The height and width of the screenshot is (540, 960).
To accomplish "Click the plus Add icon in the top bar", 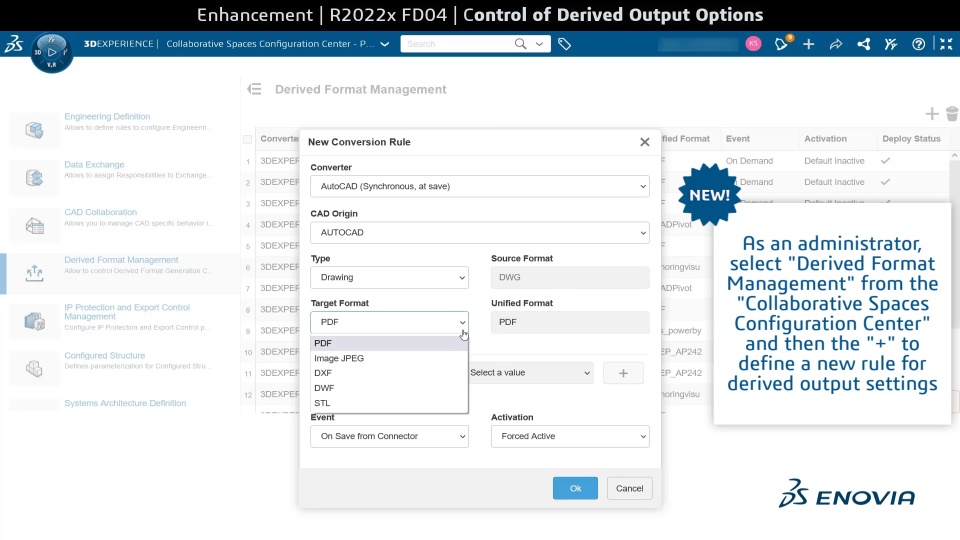I will point(808,44).
